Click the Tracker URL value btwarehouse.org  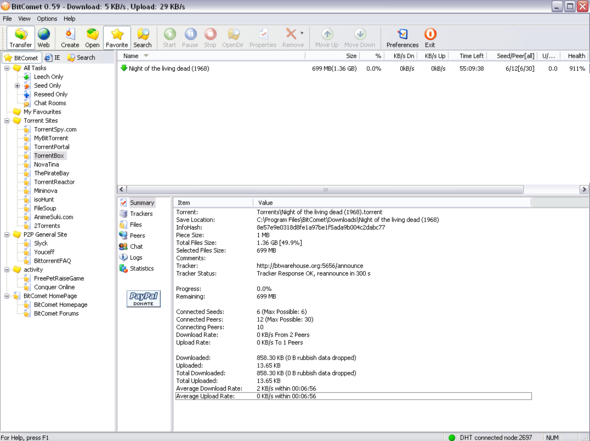click(310, 266)
